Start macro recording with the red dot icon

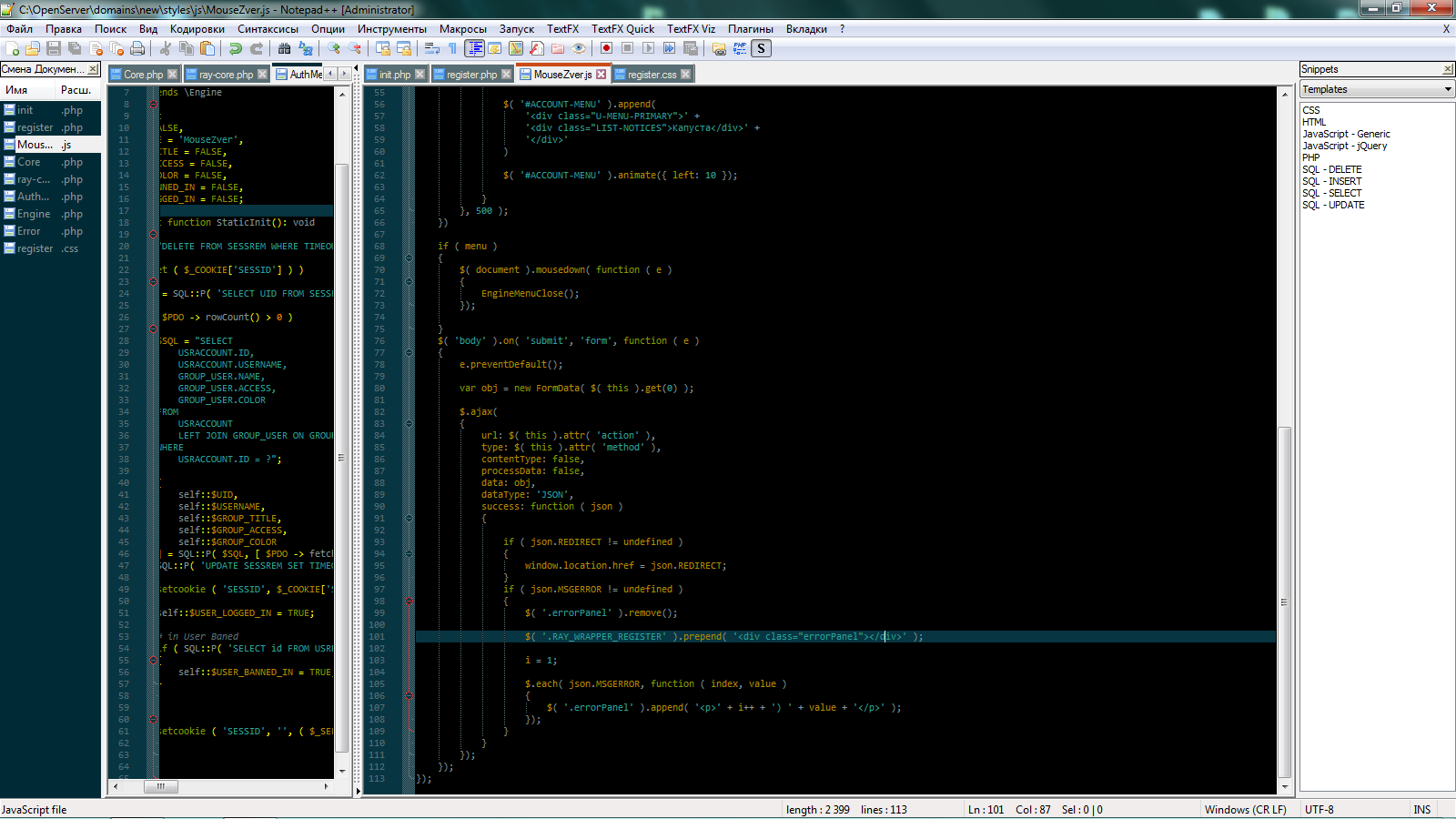click(x=606, y=48)
